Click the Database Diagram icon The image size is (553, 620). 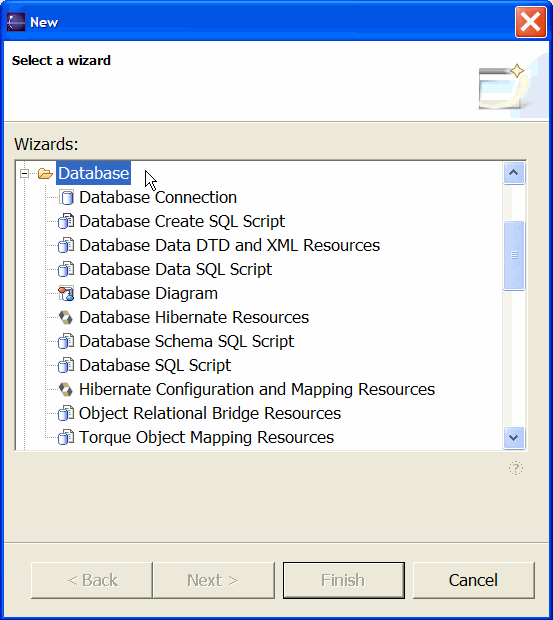pyautogui.click(x=66, y=293)
